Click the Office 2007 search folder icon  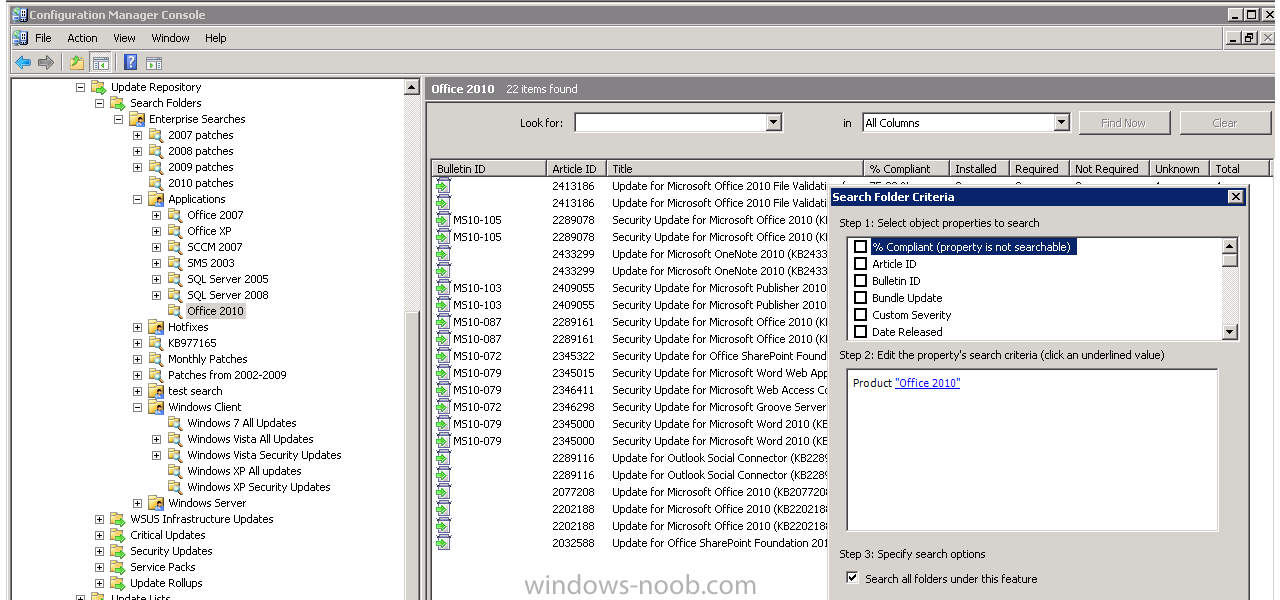(x=175, y=215)
